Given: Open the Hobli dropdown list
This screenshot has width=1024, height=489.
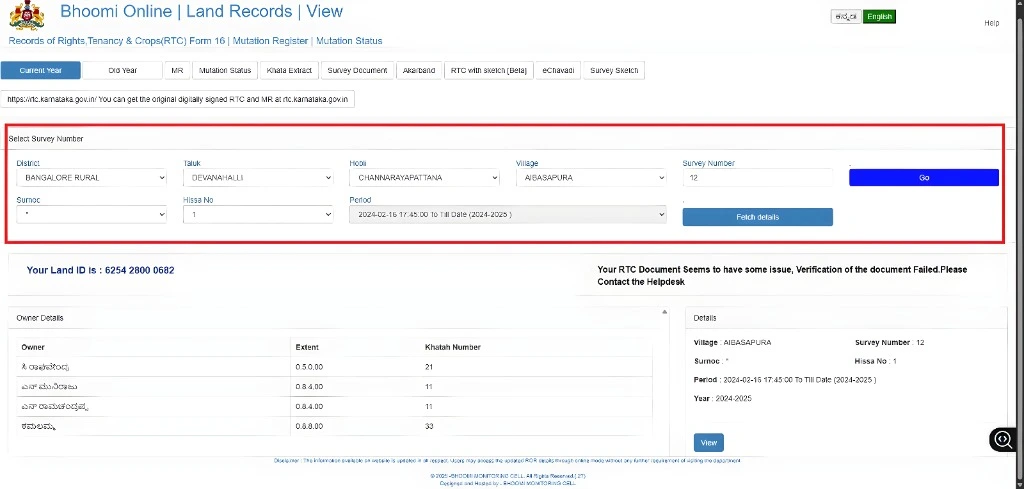Looking at the screenshot, I should pos(424,178).
